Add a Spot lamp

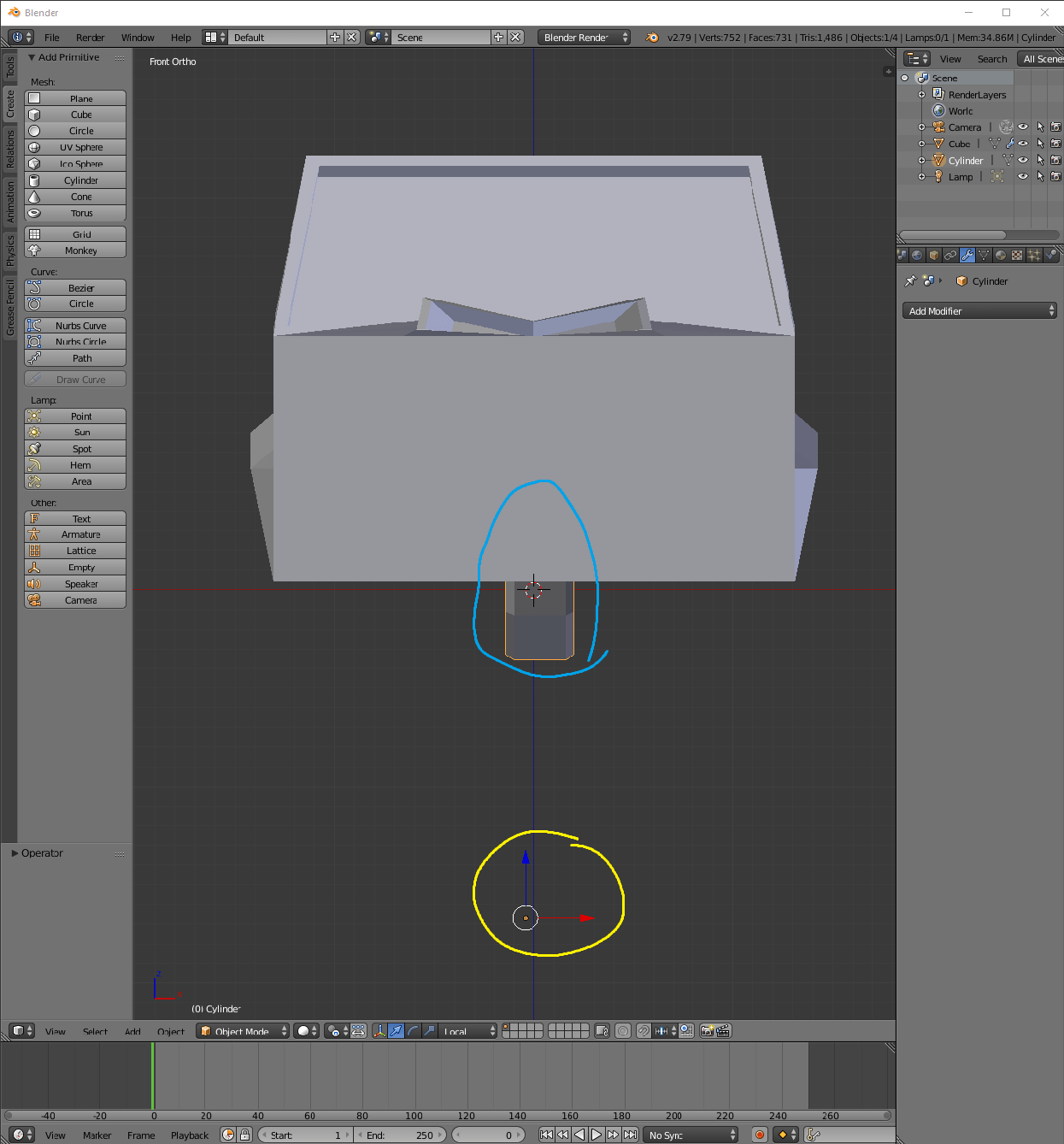point(75,449)
